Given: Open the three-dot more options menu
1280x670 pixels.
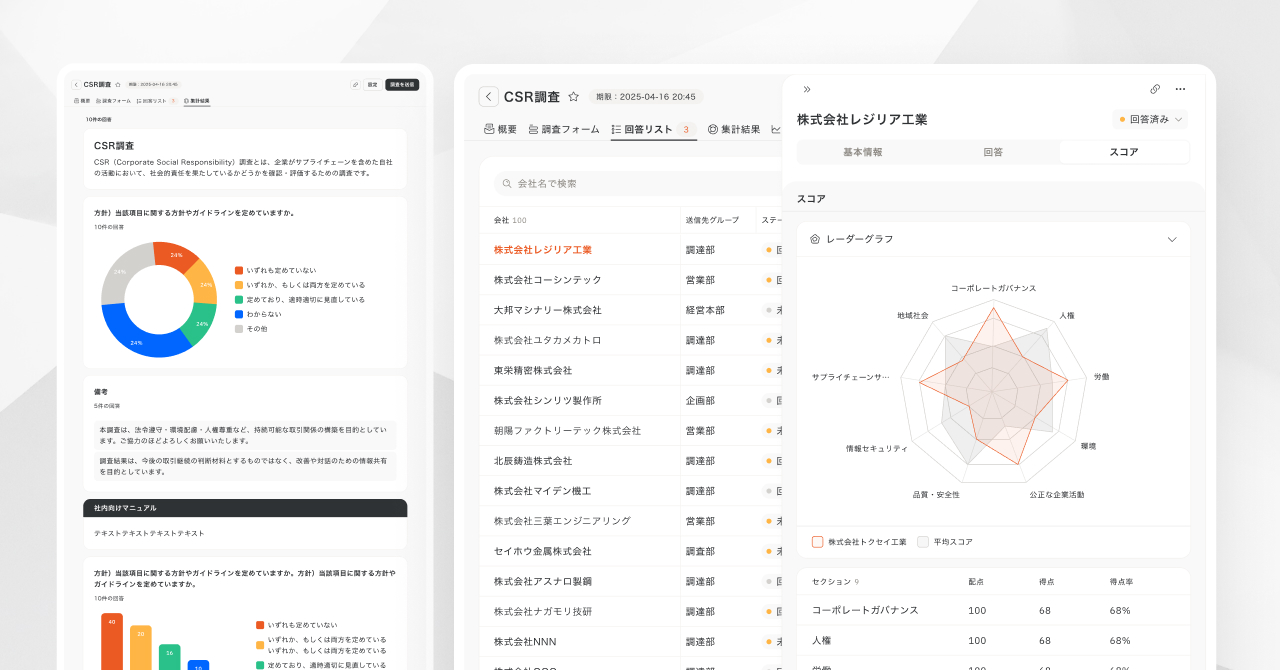Looking at the screenshot, I should [x=1180, y=89].
